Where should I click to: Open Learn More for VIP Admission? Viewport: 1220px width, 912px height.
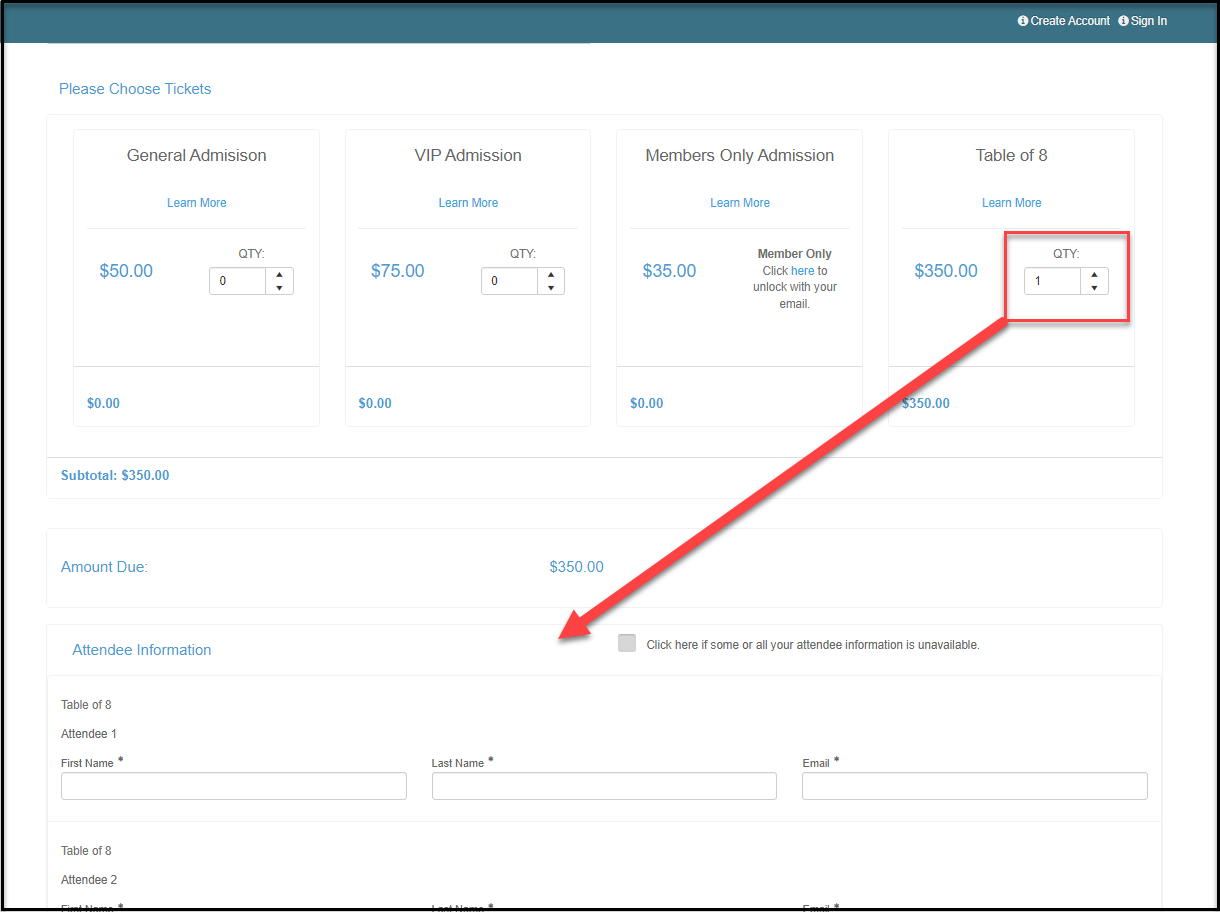coord(468,203)
